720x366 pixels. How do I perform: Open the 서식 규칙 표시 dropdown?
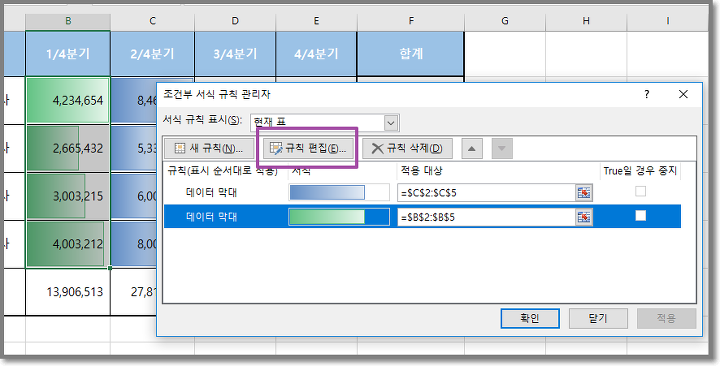(391, 123)
